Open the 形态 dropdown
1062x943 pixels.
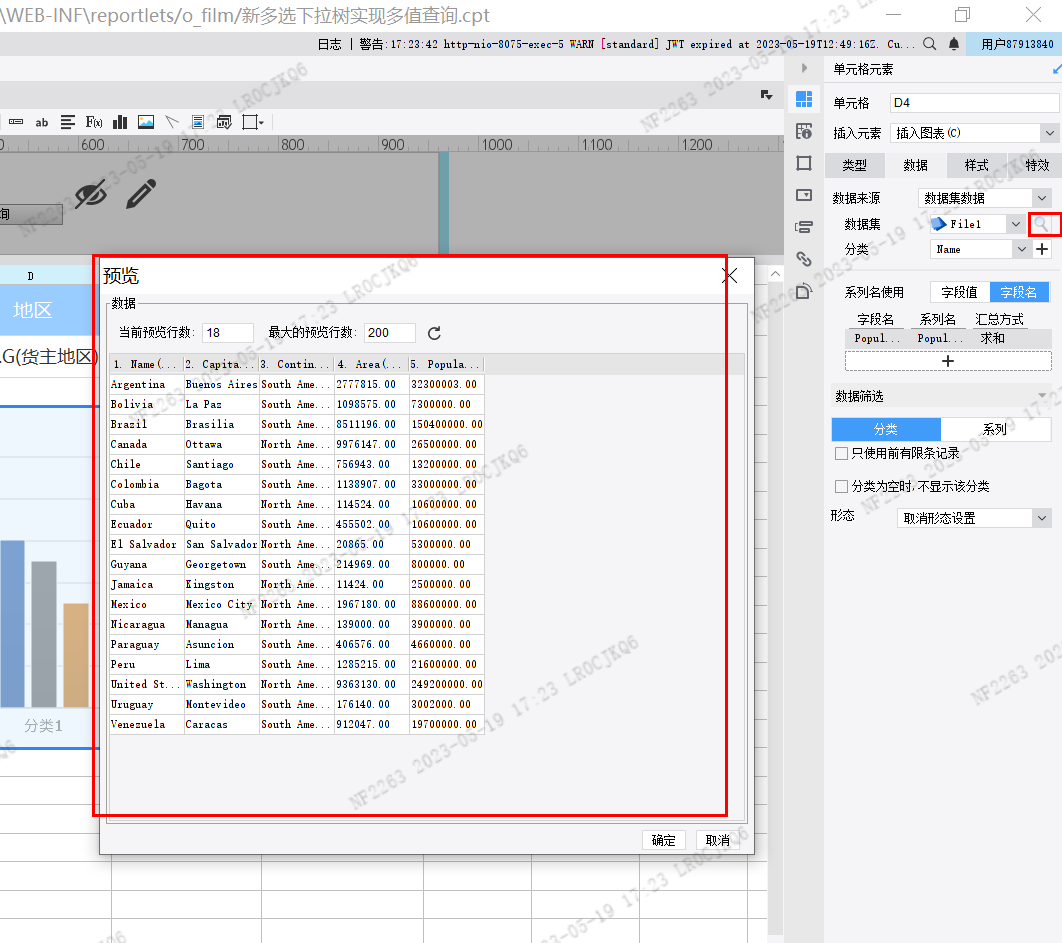[x=1042, y=518]
